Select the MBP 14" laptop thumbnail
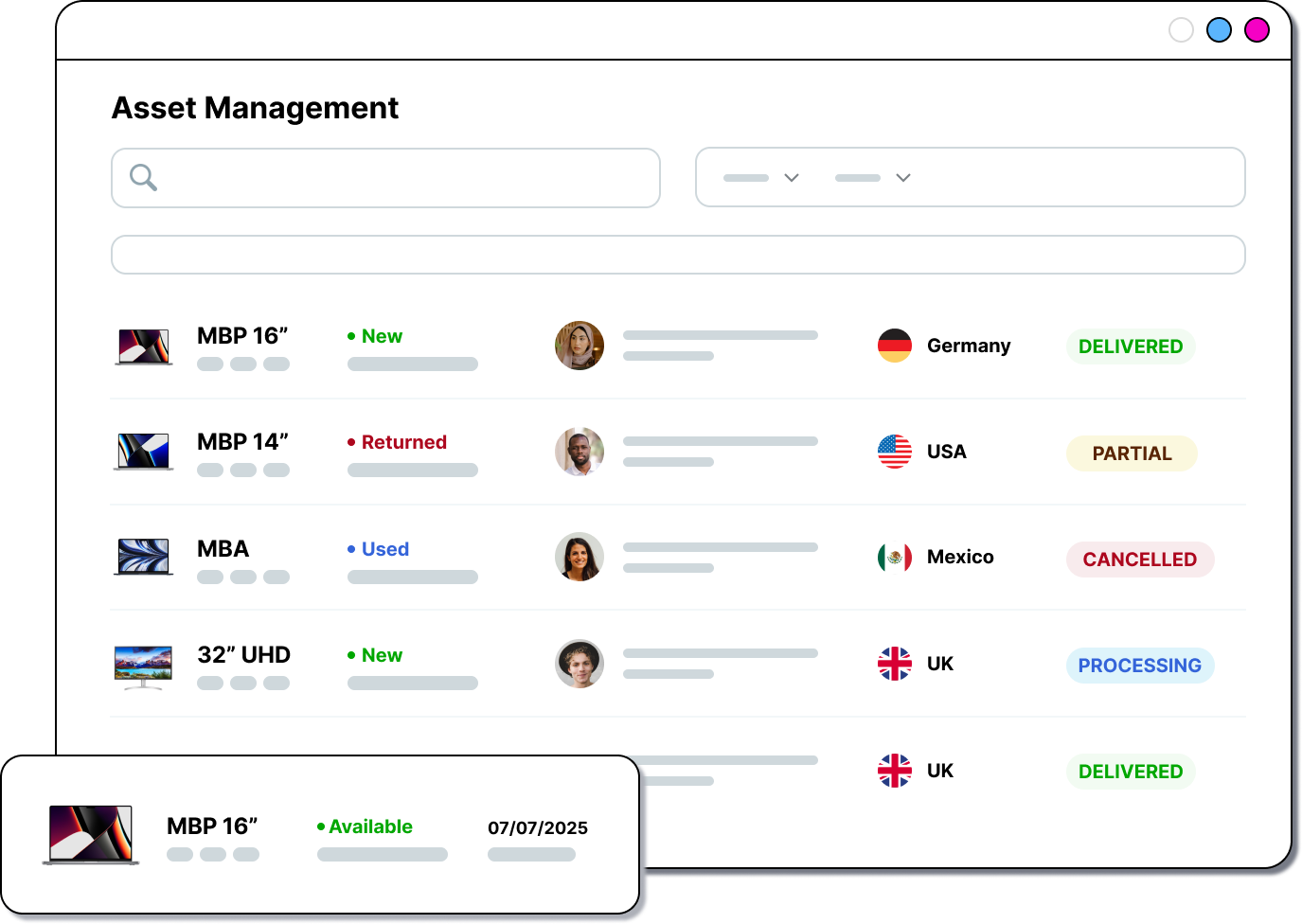Viewport: 1302px width, 924px height. tap(143, 452)
